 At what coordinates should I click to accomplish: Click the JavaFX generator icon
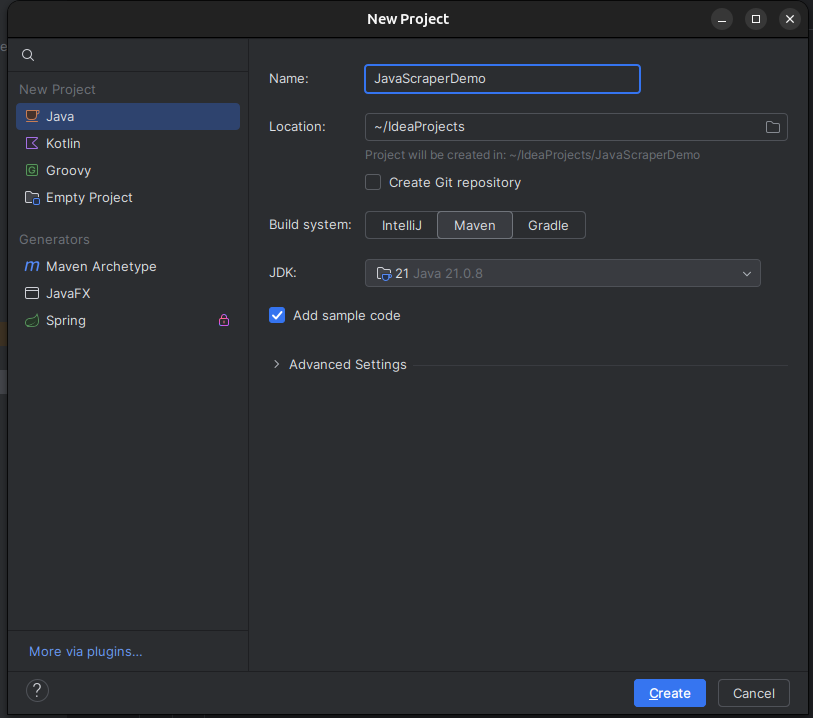32,293
